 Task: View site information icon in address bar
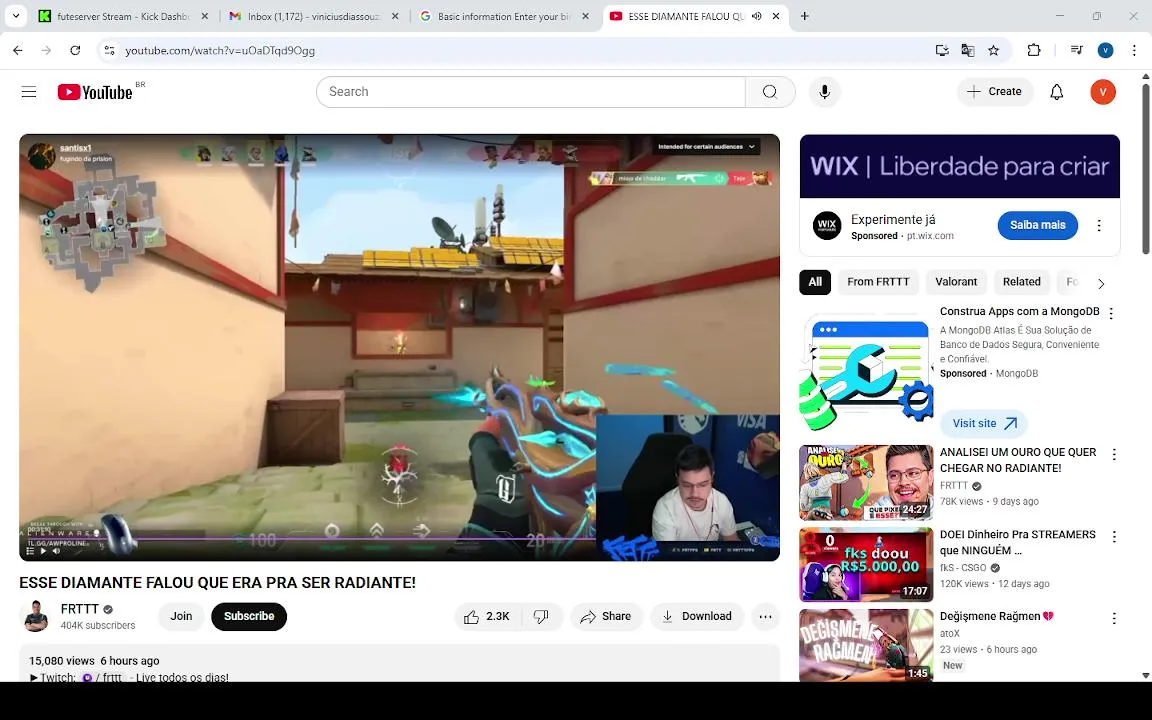point(109,50)
